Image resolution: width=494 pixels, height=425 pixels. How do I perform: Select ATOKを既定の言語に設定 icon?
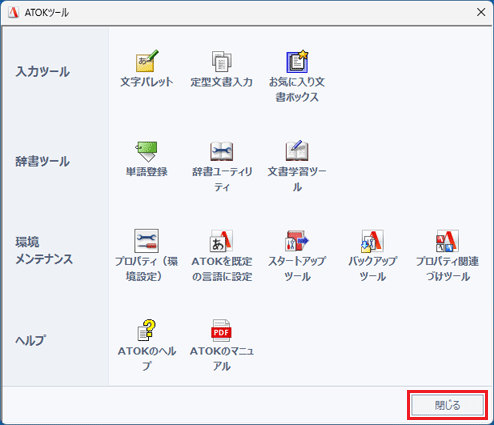(222, 241)
